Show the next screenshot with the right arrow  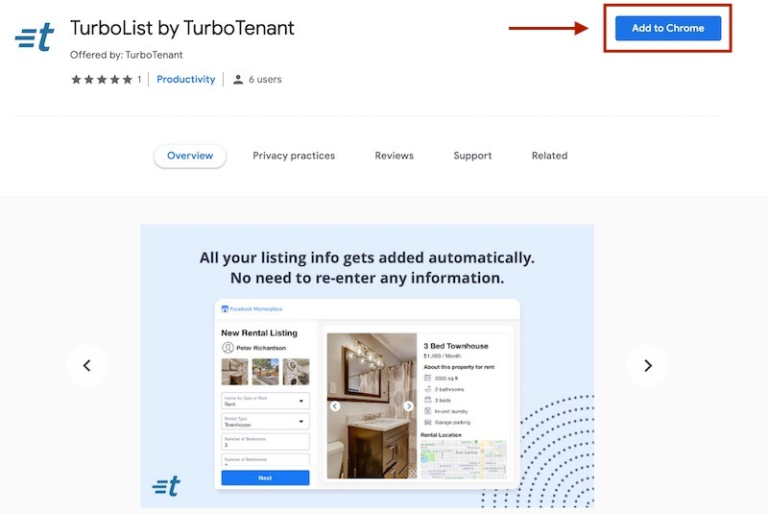click(648, 366)
